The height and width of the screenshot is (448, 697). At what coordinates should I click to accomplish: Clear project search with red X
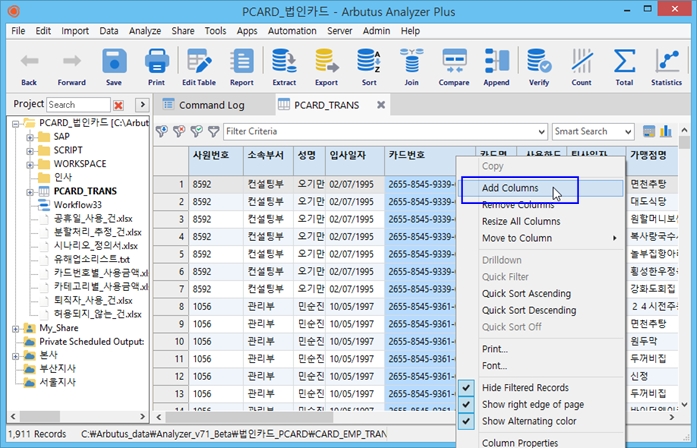(x=118, y=105)
